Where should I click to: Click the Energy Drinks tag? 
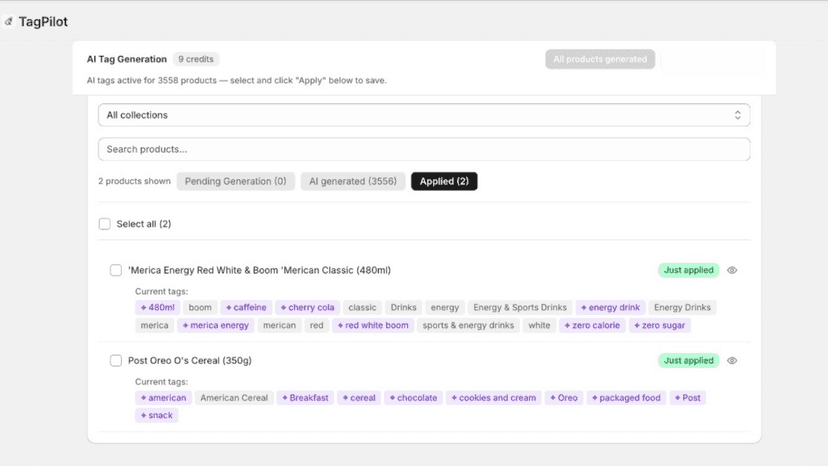coord(682,307)
